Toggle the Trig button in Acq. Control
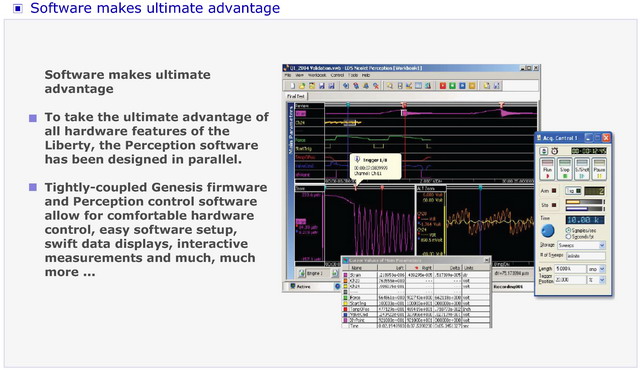 coord(573,191)
